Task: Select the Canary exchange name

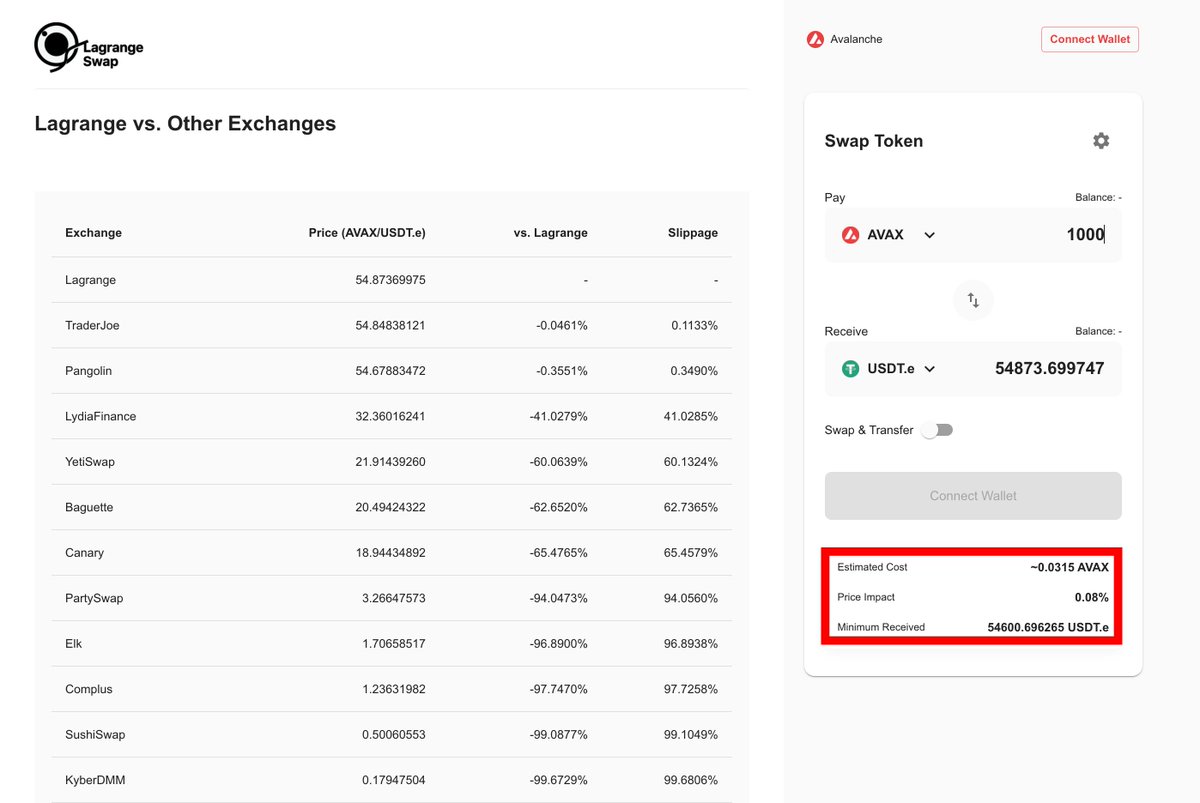Action: [84, 553]
